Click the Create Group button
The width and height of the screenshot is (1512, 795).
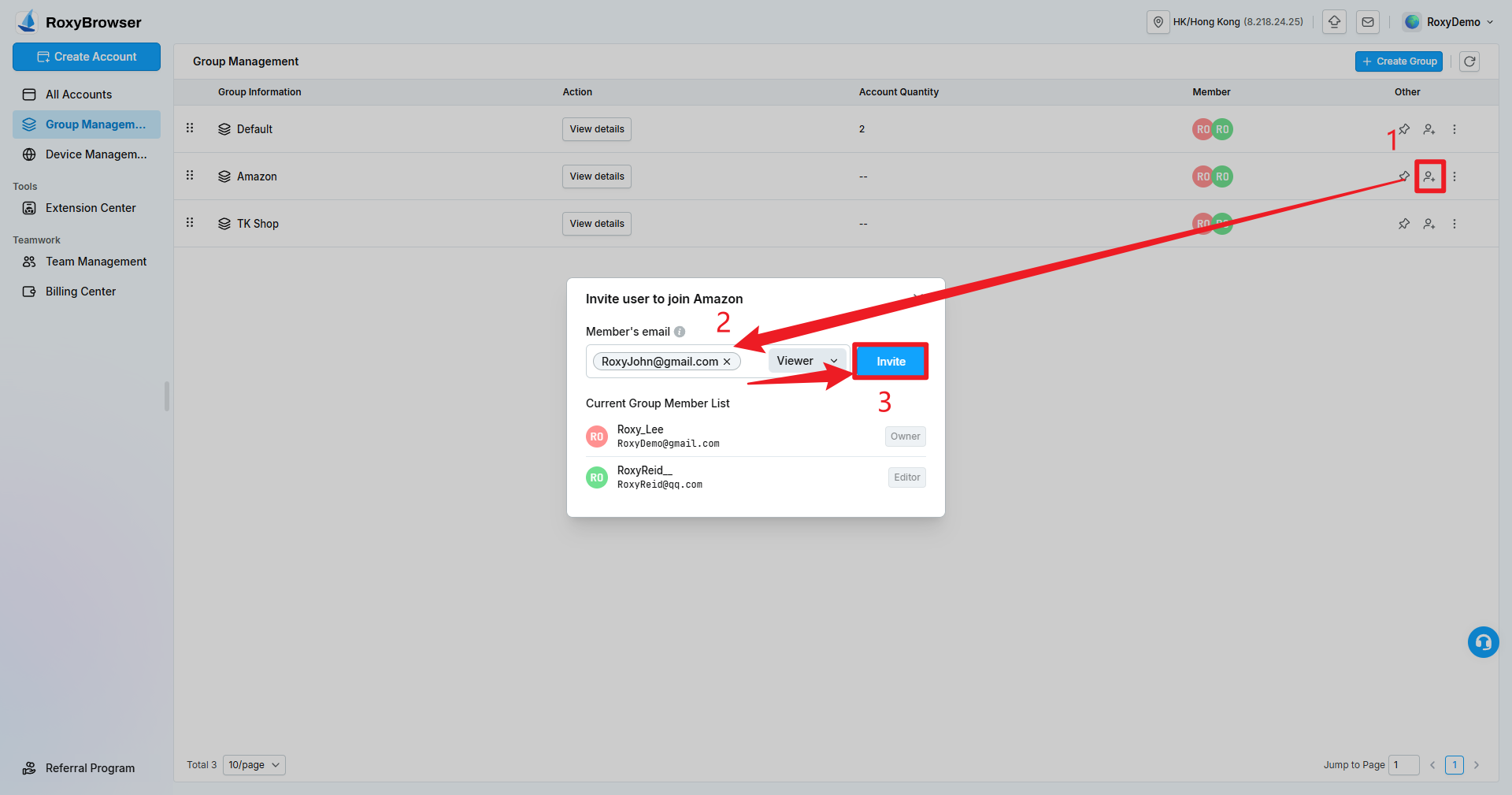[x=1399, y=61]
